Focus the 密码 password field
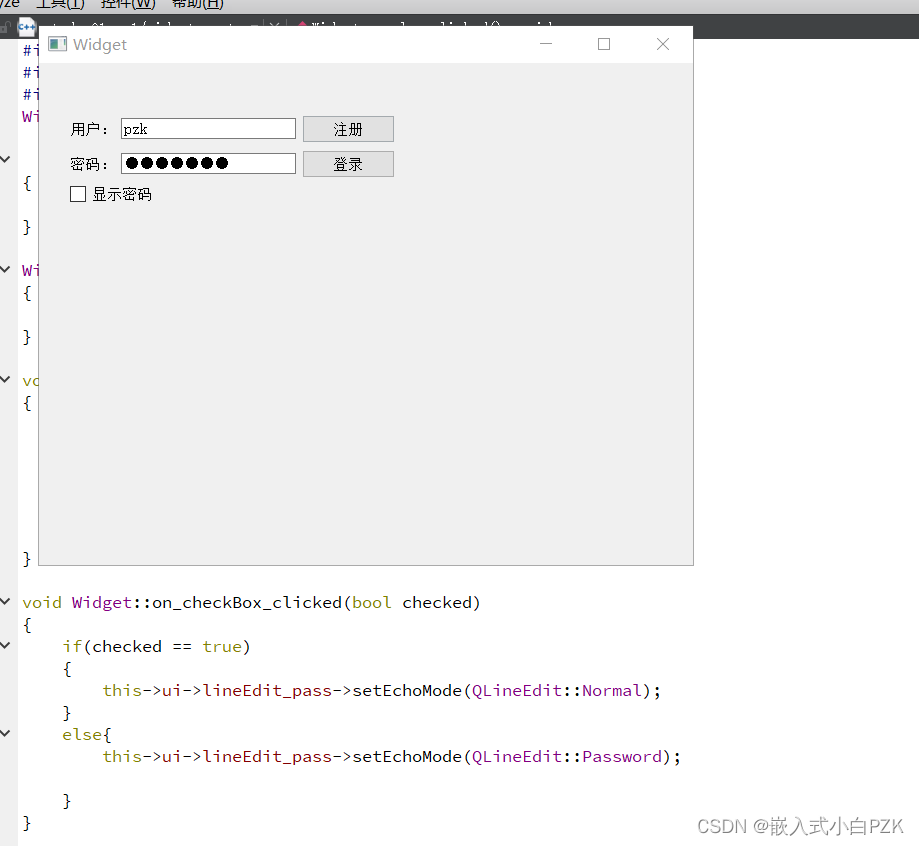 pyautogui.click(x=208, y=164)
